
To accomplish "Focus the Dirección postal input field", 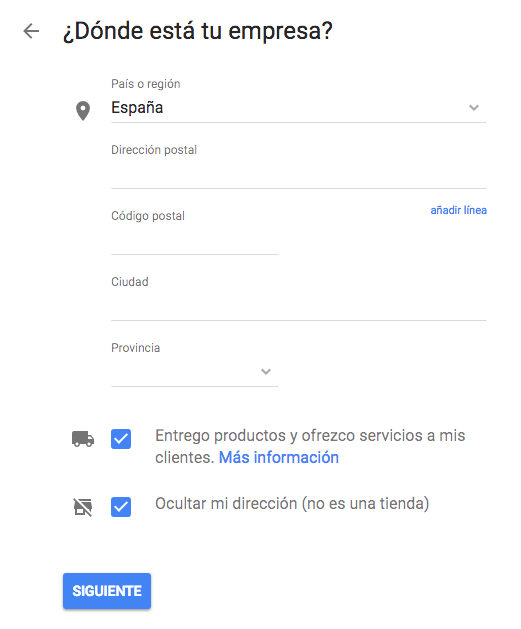I will tap(299, 174).
